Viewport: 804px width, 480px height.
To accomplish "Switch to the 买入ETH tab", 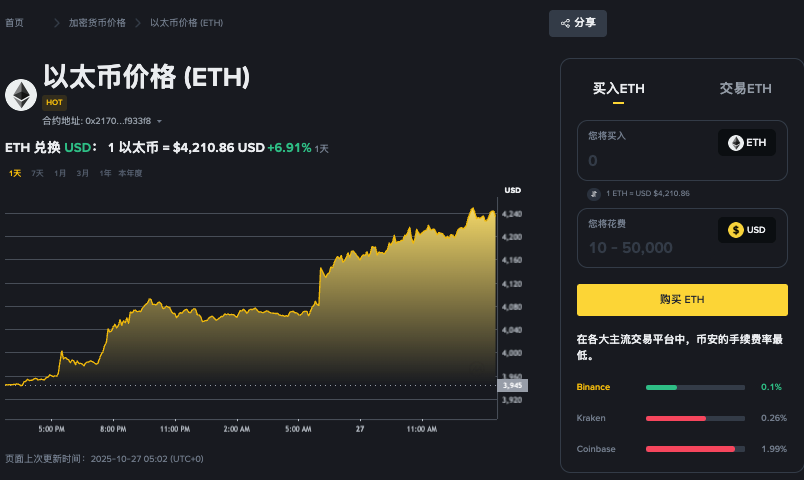I will (618, 88).
